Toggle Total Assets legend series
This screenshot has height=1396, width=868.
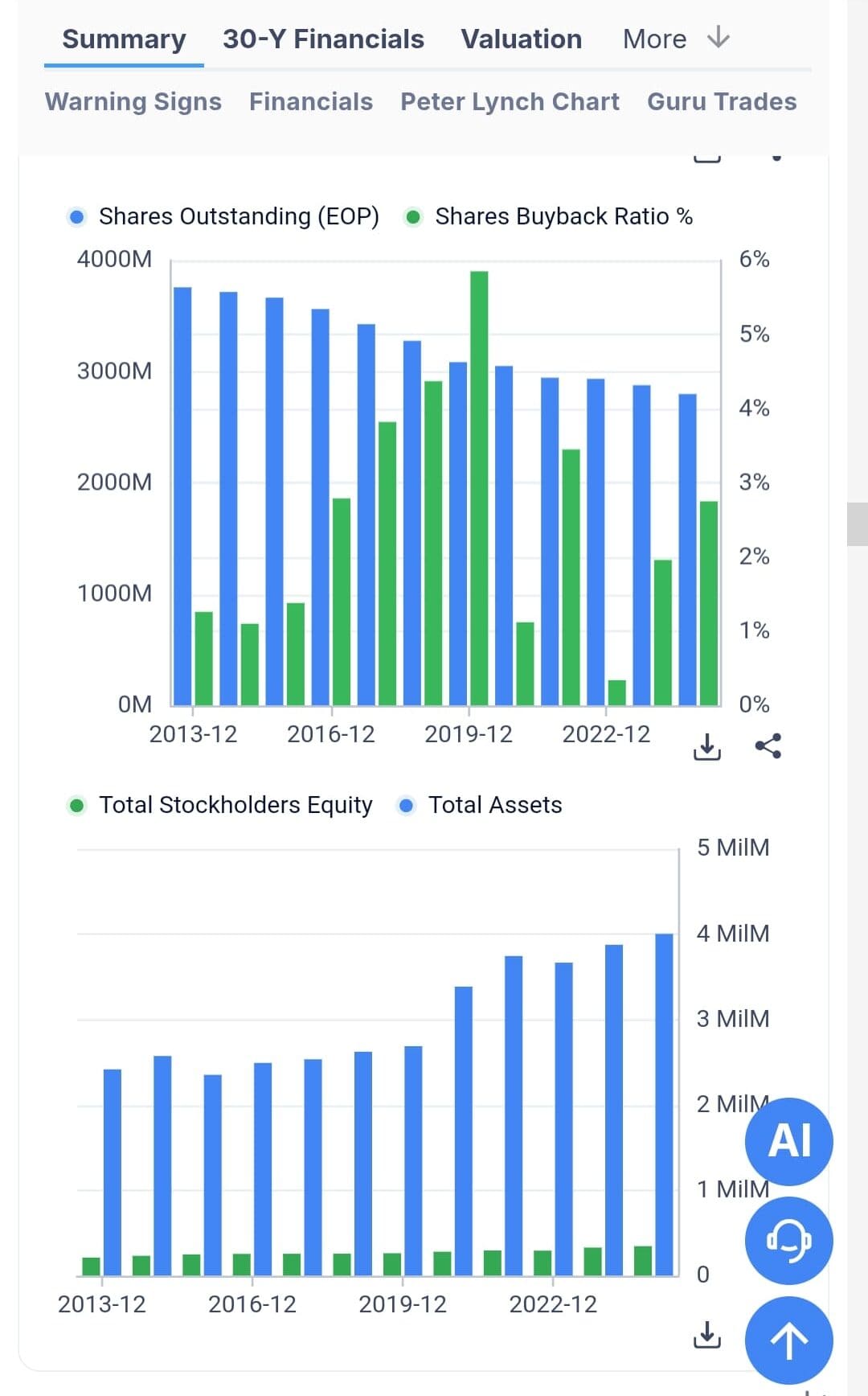pyautogui.click(x=481, y=805)
